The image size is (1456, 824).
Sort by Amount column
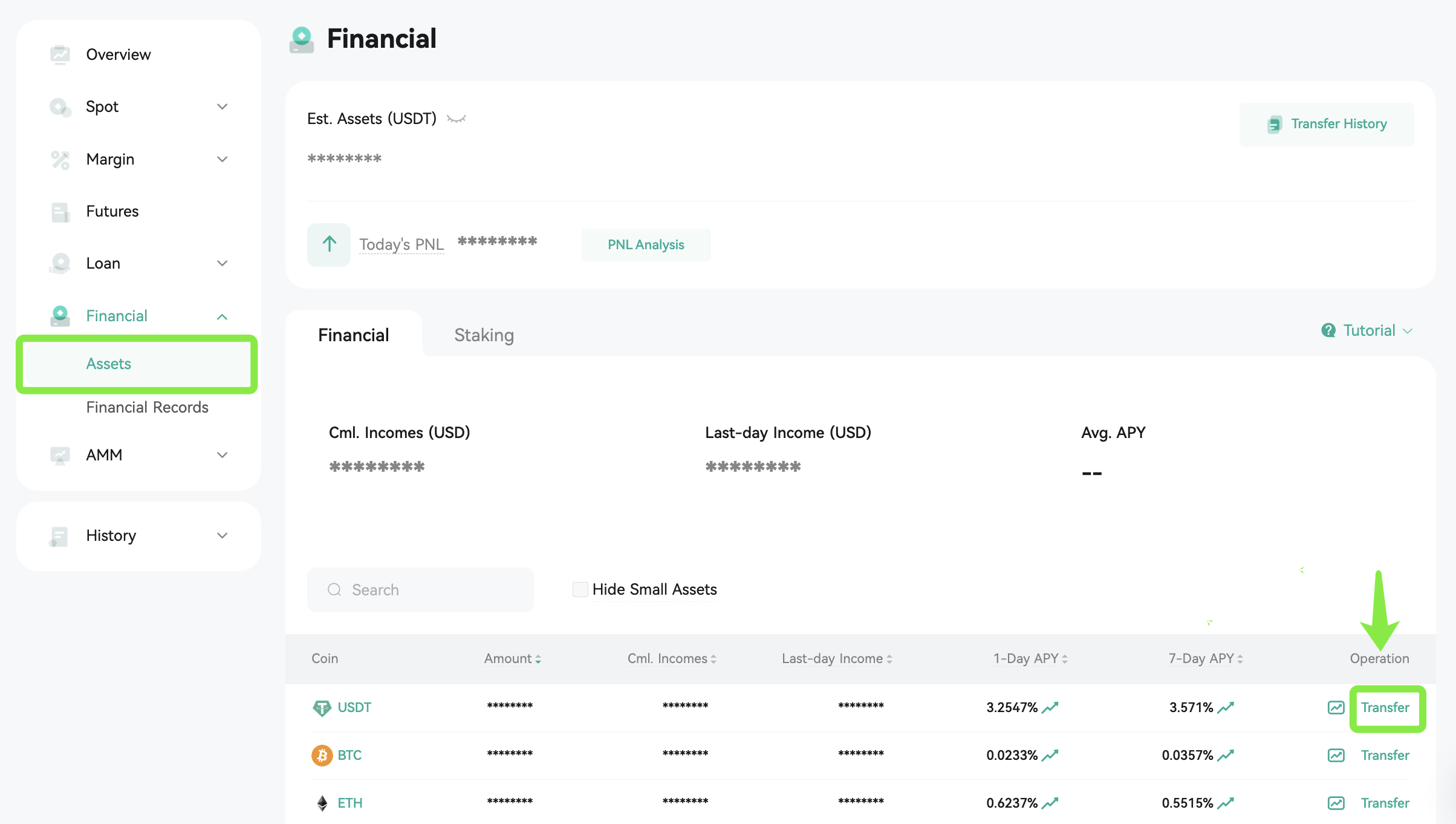[512, 658]
